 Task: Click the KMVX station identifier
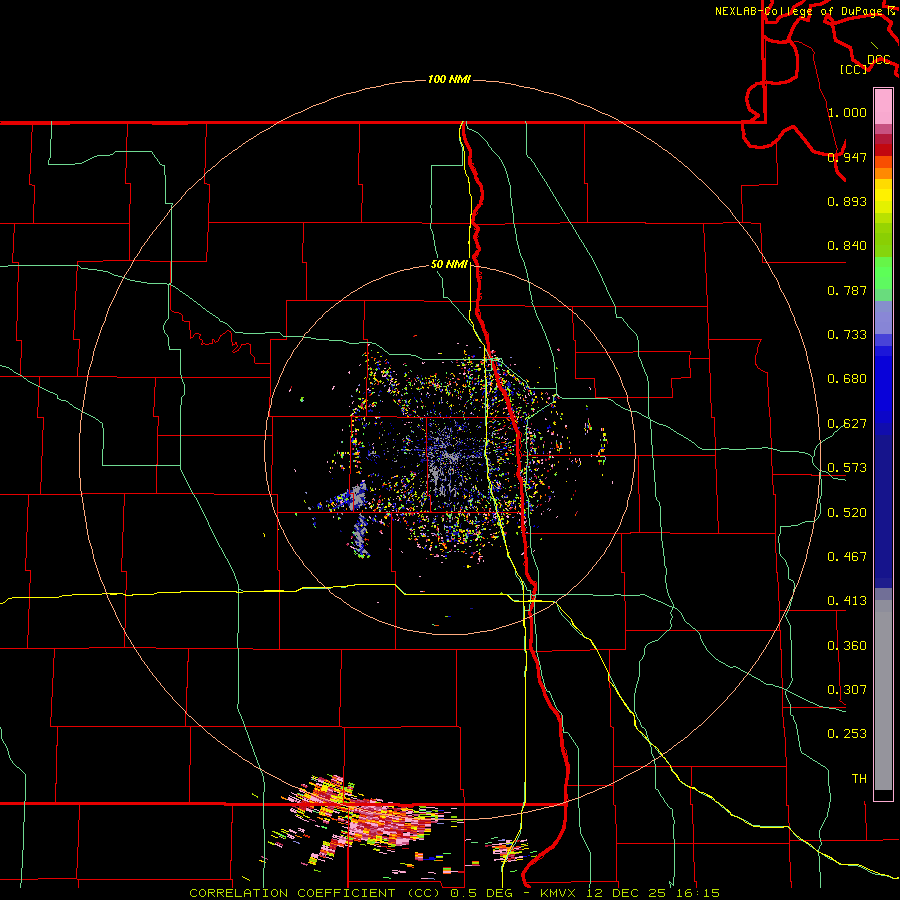557,893
